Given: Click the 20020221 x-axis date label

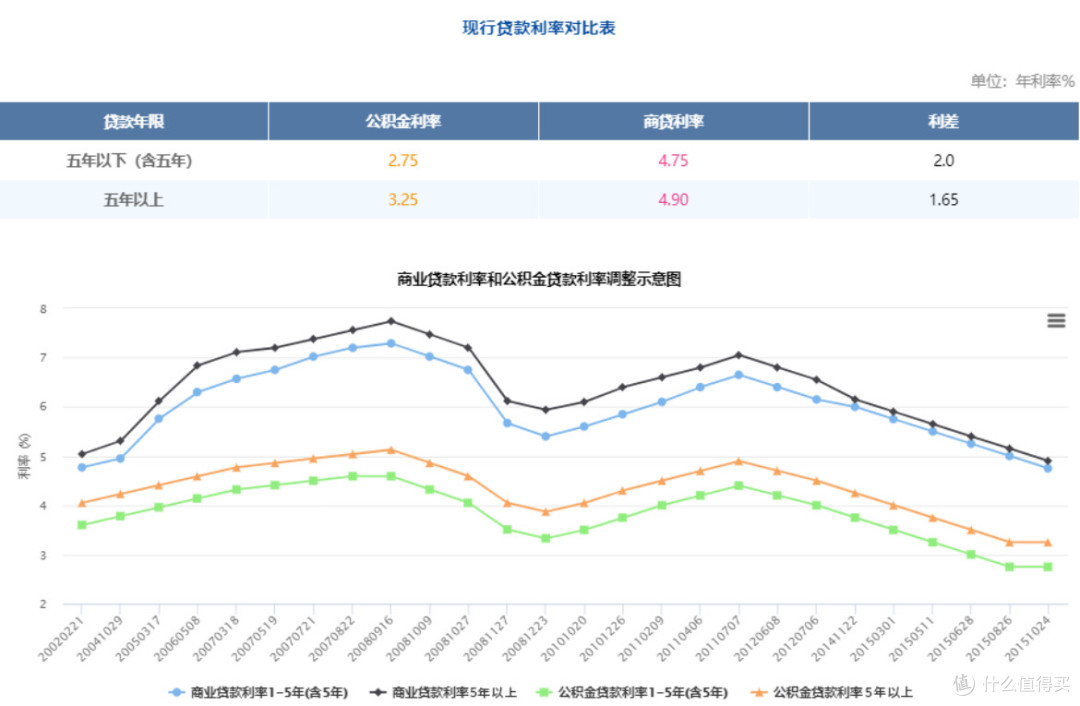Looking at the screenshot, I should tap(61, 639).
